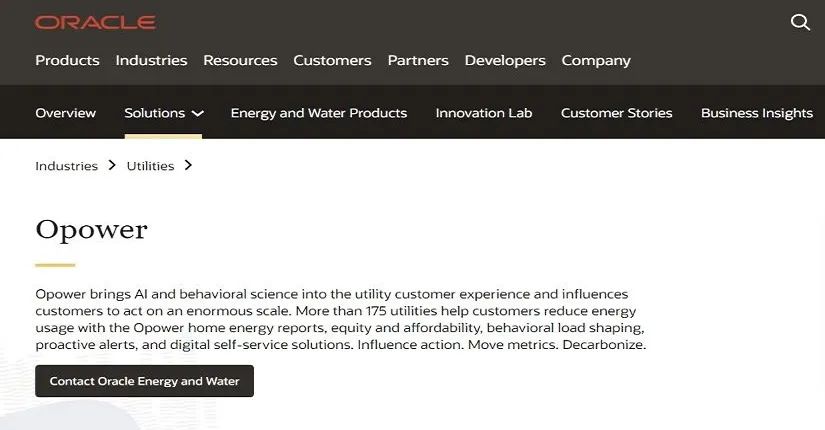Viewport: 825px width, 430px height.
Task: Select the Customers menu item
Action: point(333,61)
